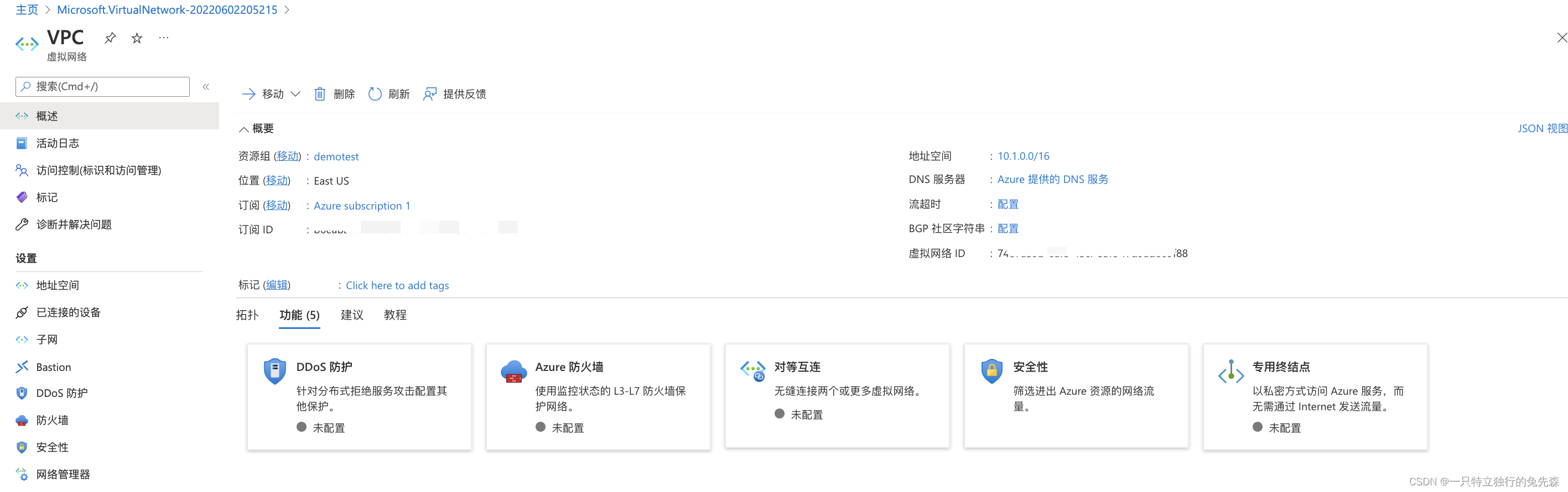1568x492 pixels.
Task: Collapse the left sidebar with double chevron
Action: (206, 87)
